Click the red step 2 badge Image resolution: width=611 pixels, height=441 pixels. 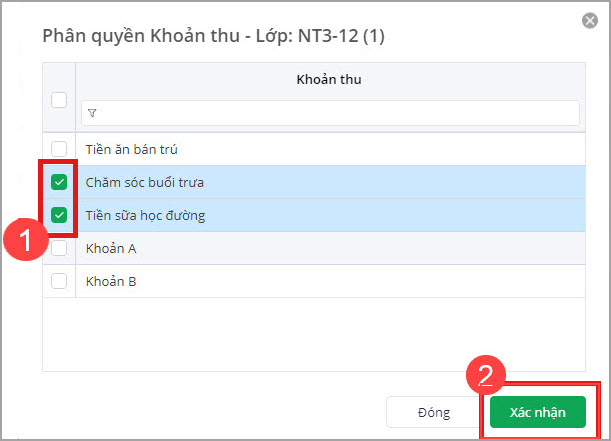click(485, 377)
